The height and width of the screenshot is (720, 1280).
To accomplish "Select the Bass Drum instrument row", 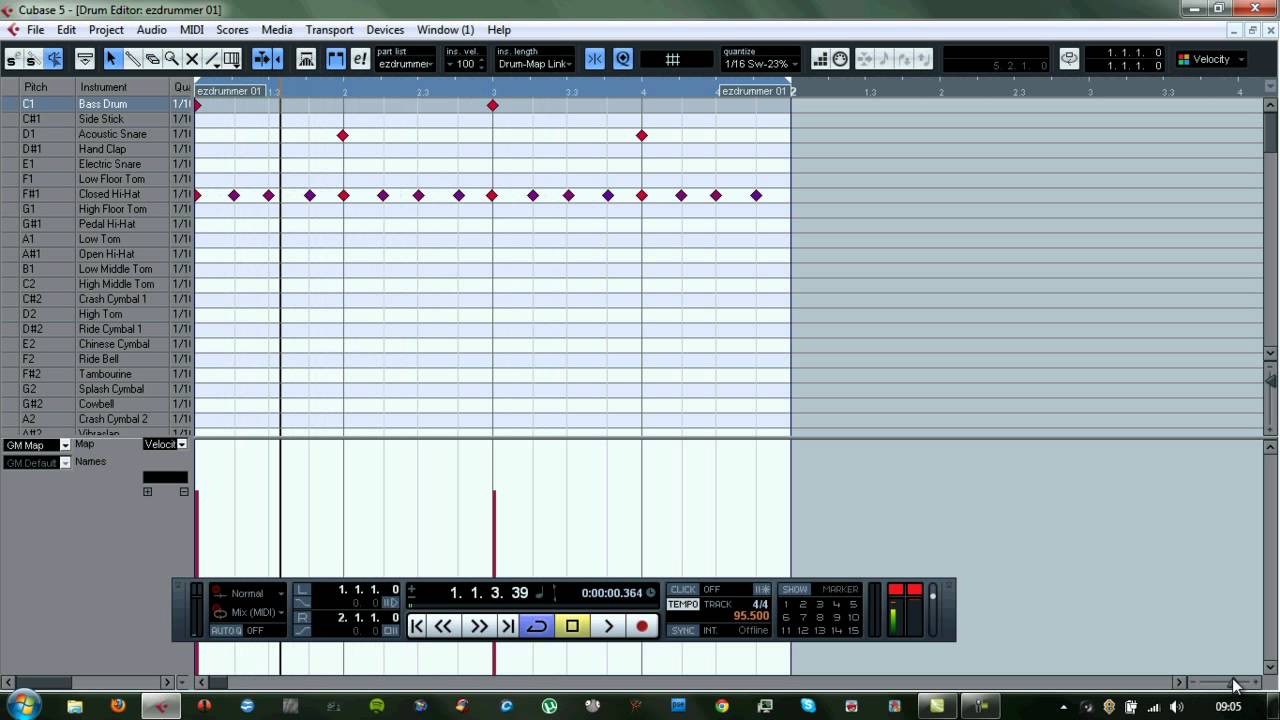I will pos(97,104).
